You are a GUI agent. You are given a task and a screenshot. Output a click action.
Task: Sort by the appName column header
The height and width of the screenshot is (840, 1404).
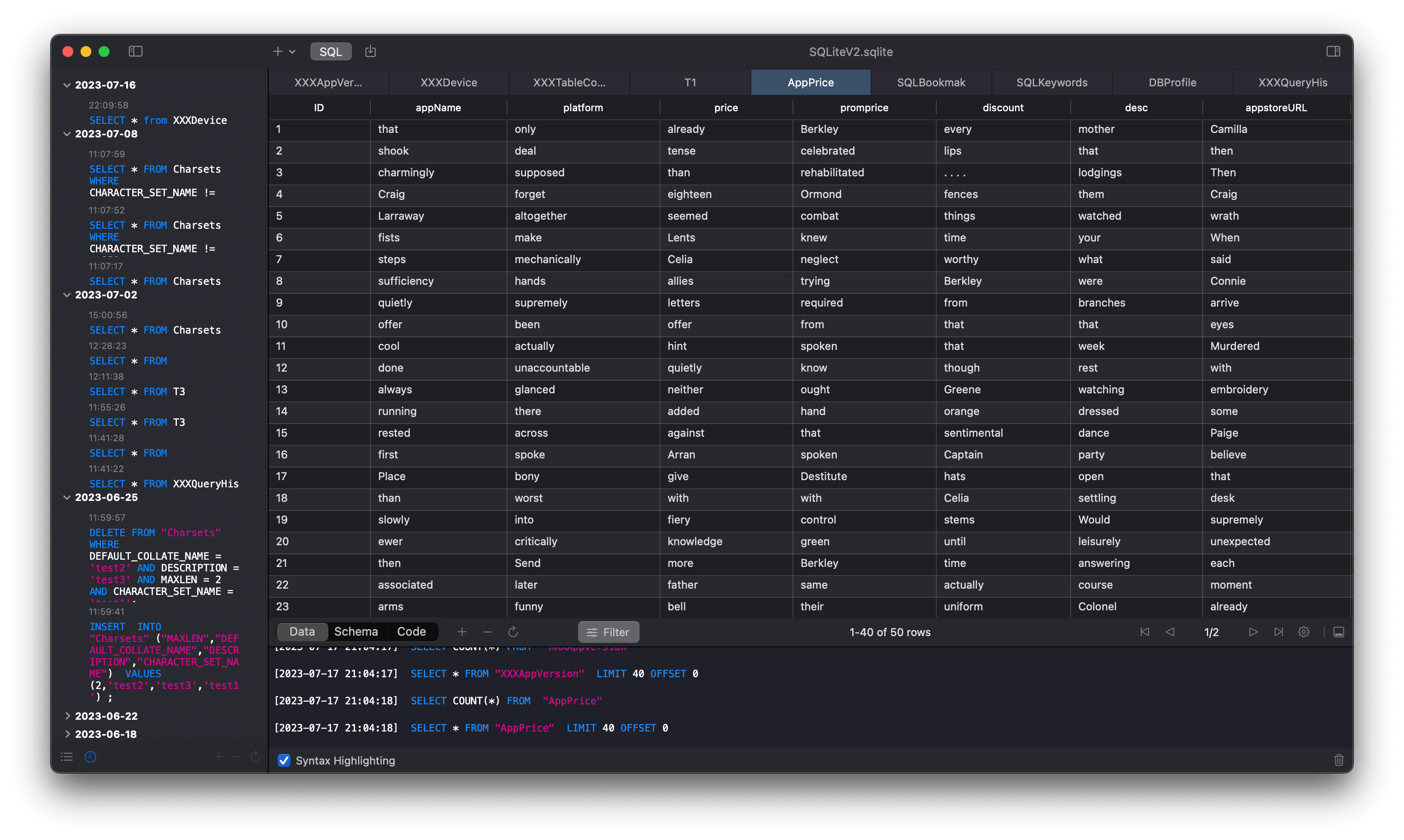[x=438, y=108]
